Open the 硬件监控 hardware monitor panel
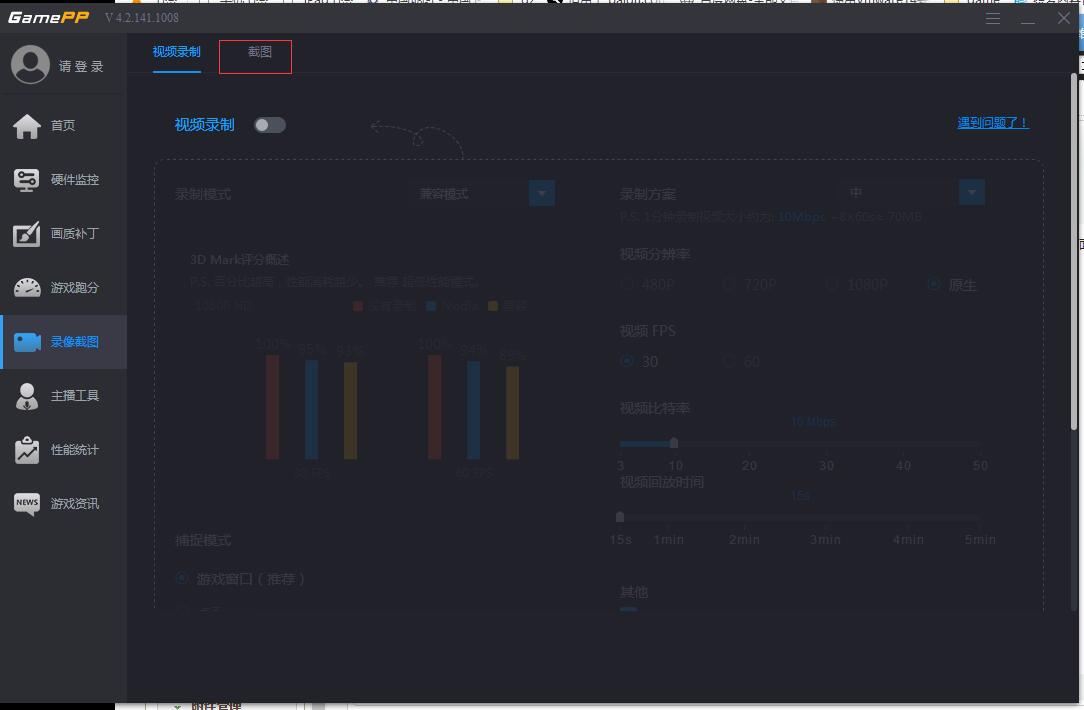This screenshot has height=710, width=1084. (x=63, y=180)
